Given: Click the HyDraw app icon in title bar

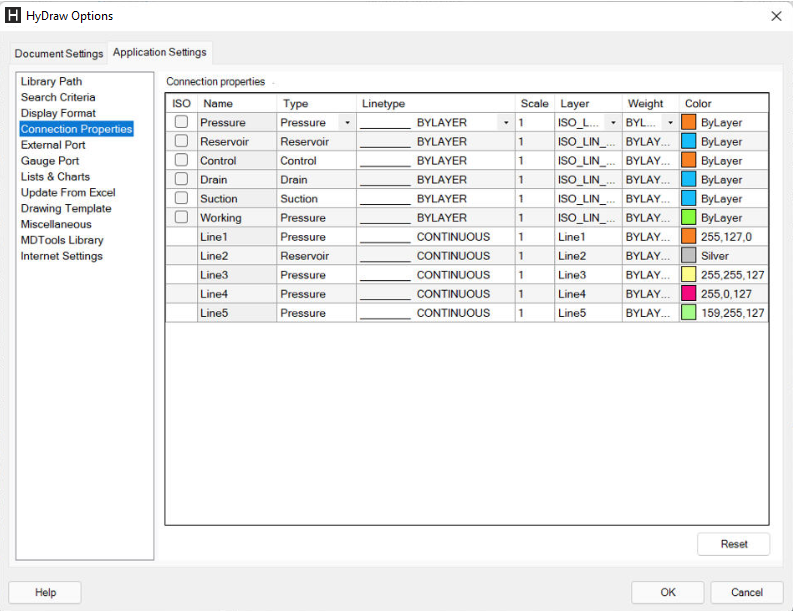Looking at the screenshot, I should point(14,16).
